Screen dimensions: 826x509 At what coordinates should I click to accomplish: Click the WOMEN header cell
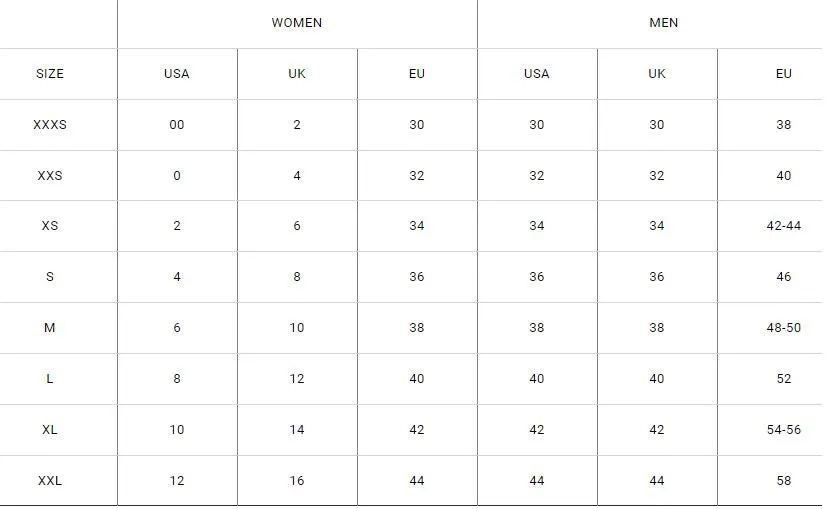click(297, 23)
